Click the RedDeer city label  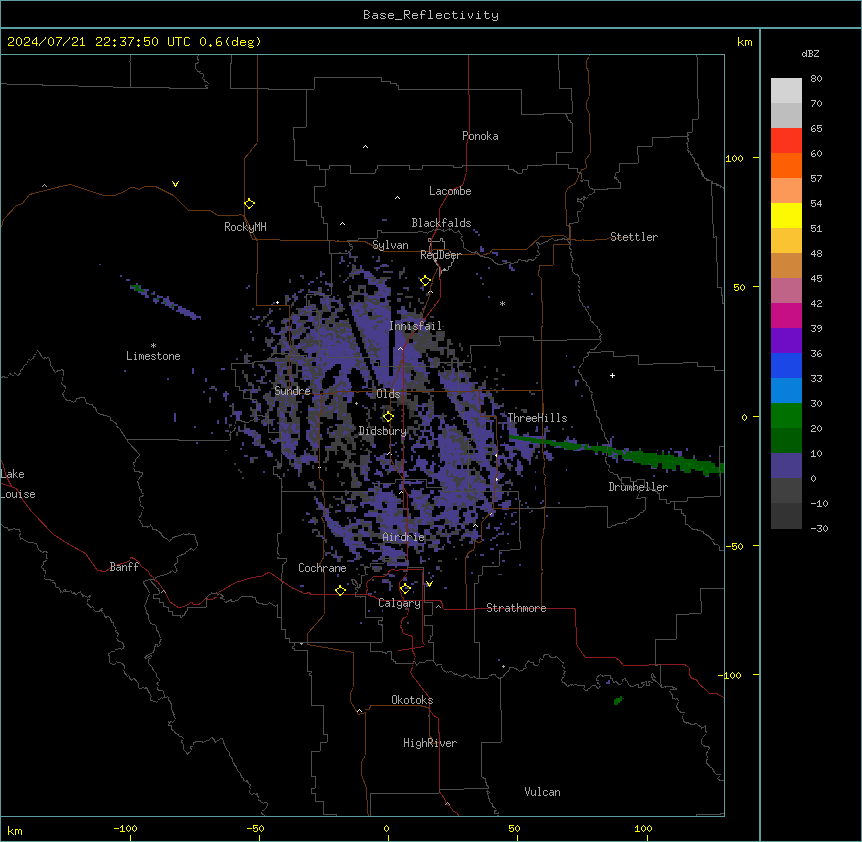tap(440, 255)
